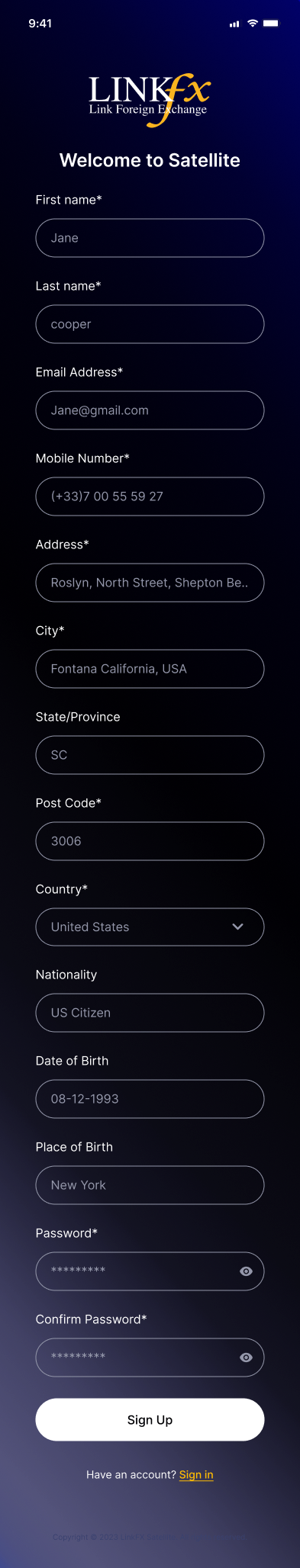Click the Nationality input field
The image size is (300, 1568).
150,1013
